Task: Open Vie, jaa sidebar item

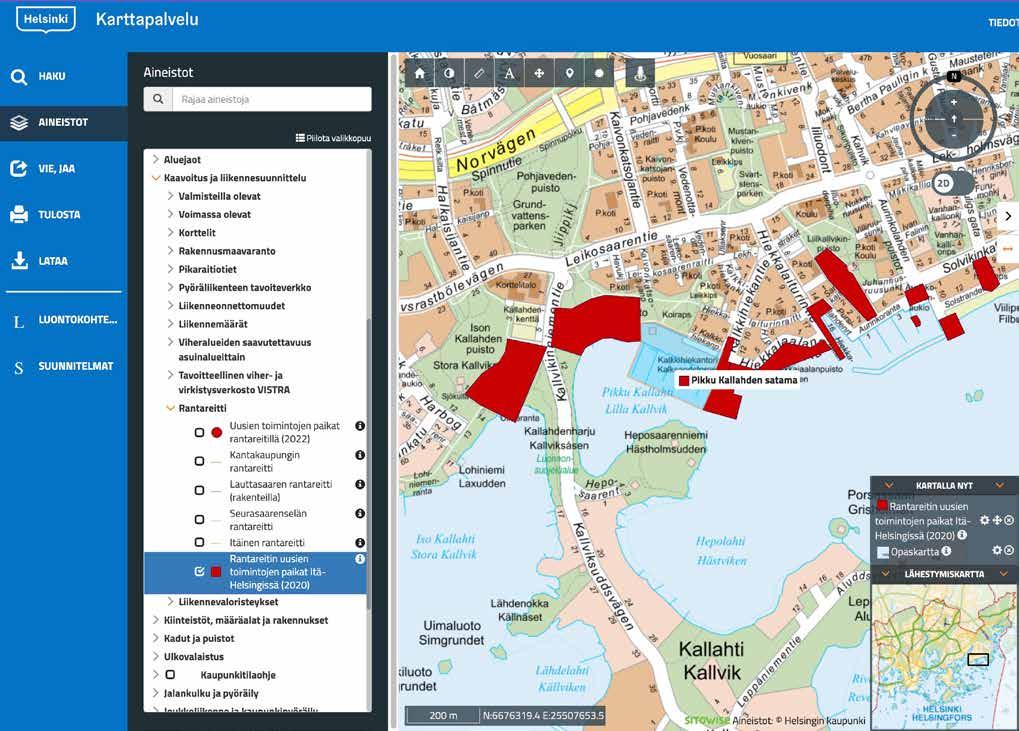Action: point(64,169)
